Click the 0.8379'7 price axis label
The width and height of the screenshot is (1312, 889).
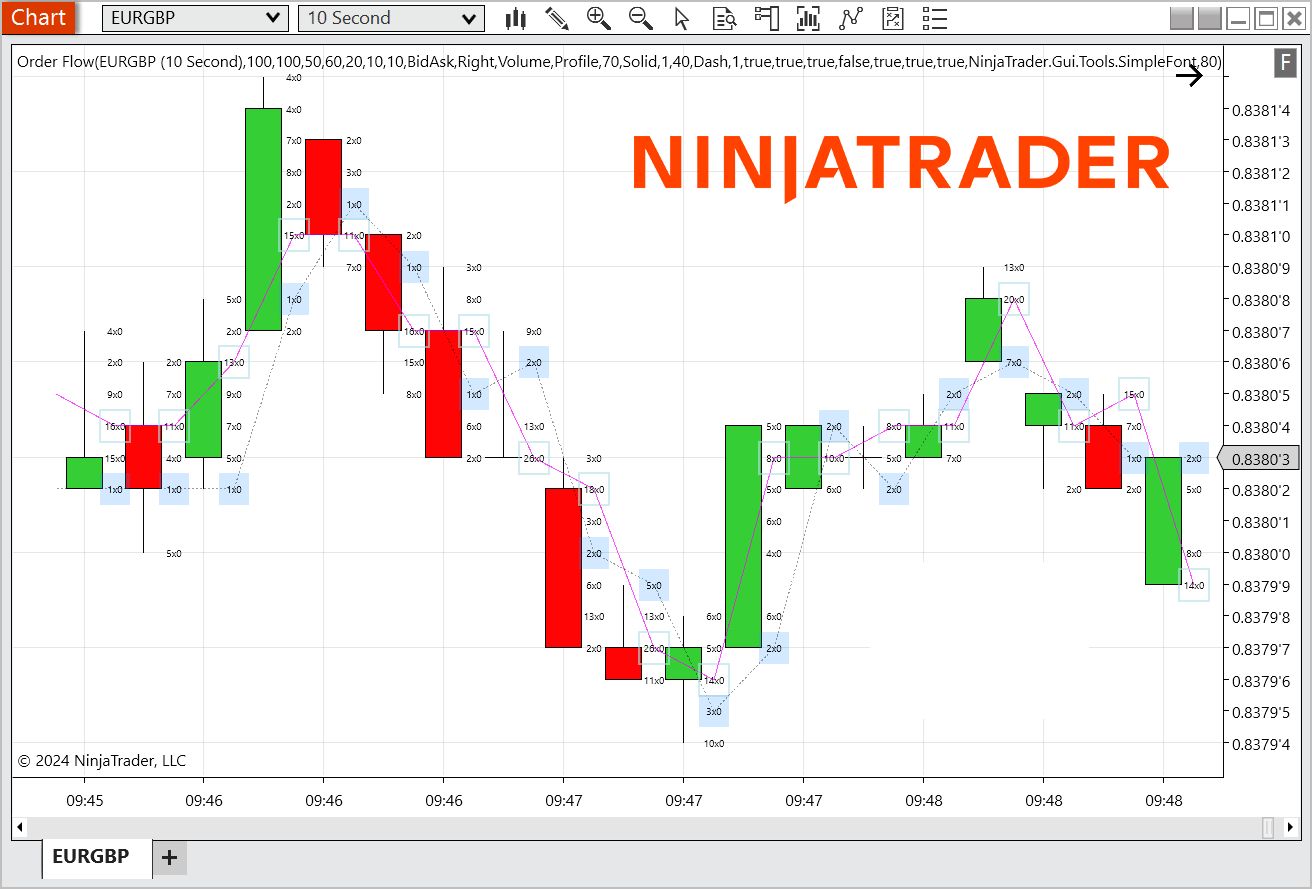tap(1260, 648)
